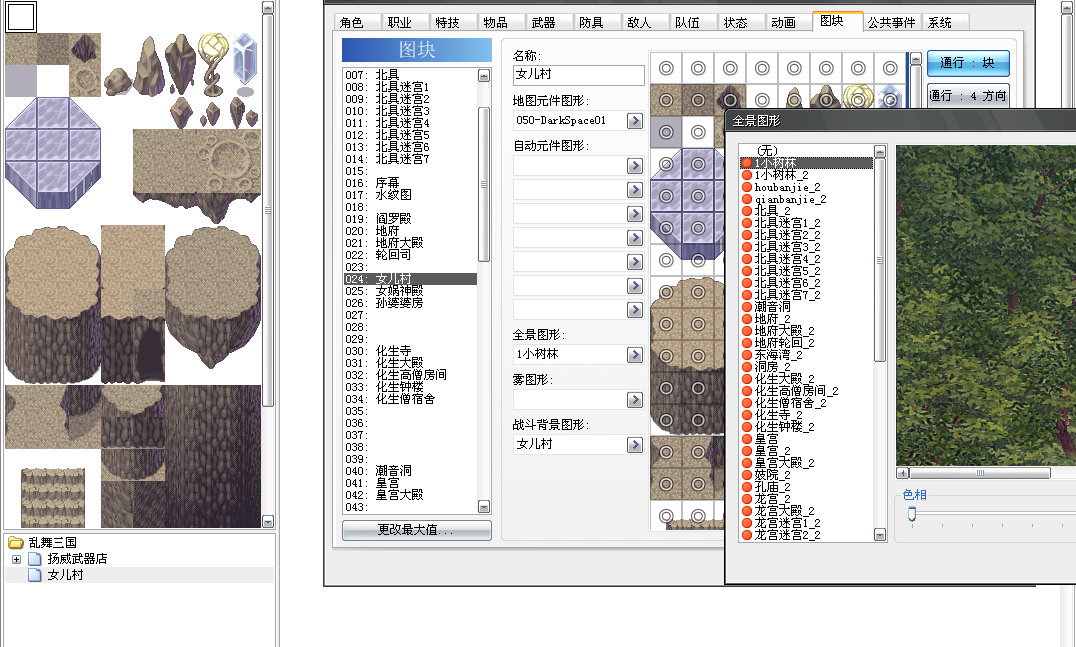Pick the dark cave entrance tile in the palette
The height and width of the screenshot is (647, 1076).
pos(149,355)
